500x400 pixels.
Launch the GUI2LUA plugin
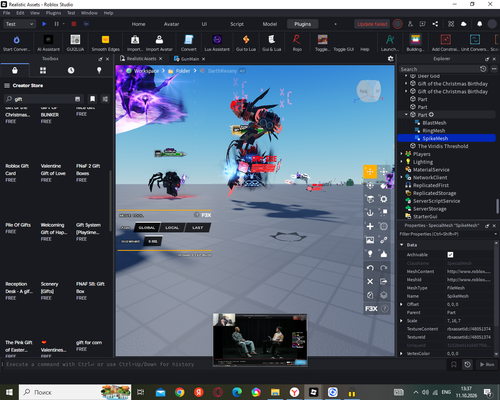click(x=75, y=43)
